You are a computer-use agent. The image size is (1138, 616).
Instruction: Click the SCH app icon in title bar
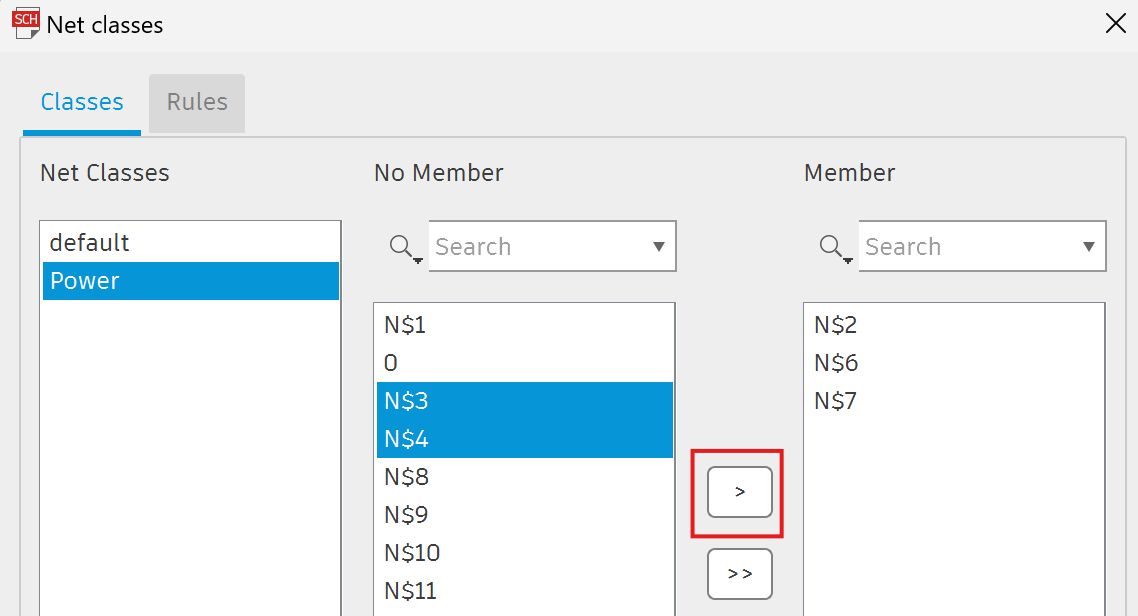point(25,23)
